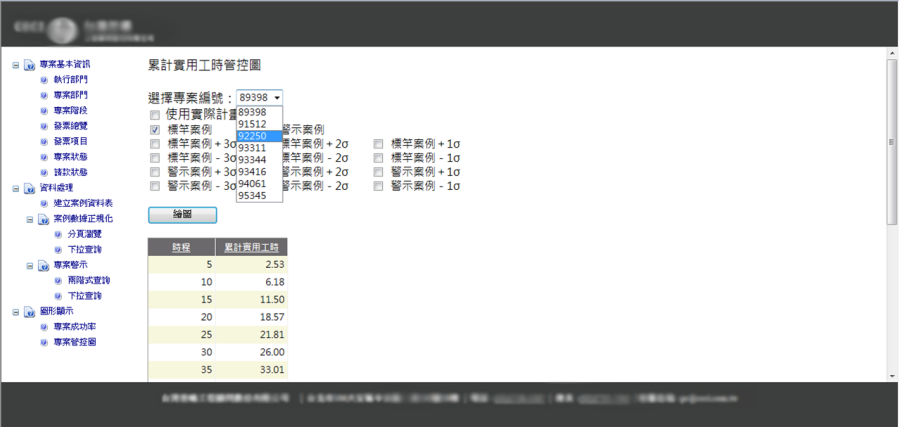Viewport: 900px width, 427px height.
Task: Go to 發票總覽 in the sidebar
Action: click(70, 126)
